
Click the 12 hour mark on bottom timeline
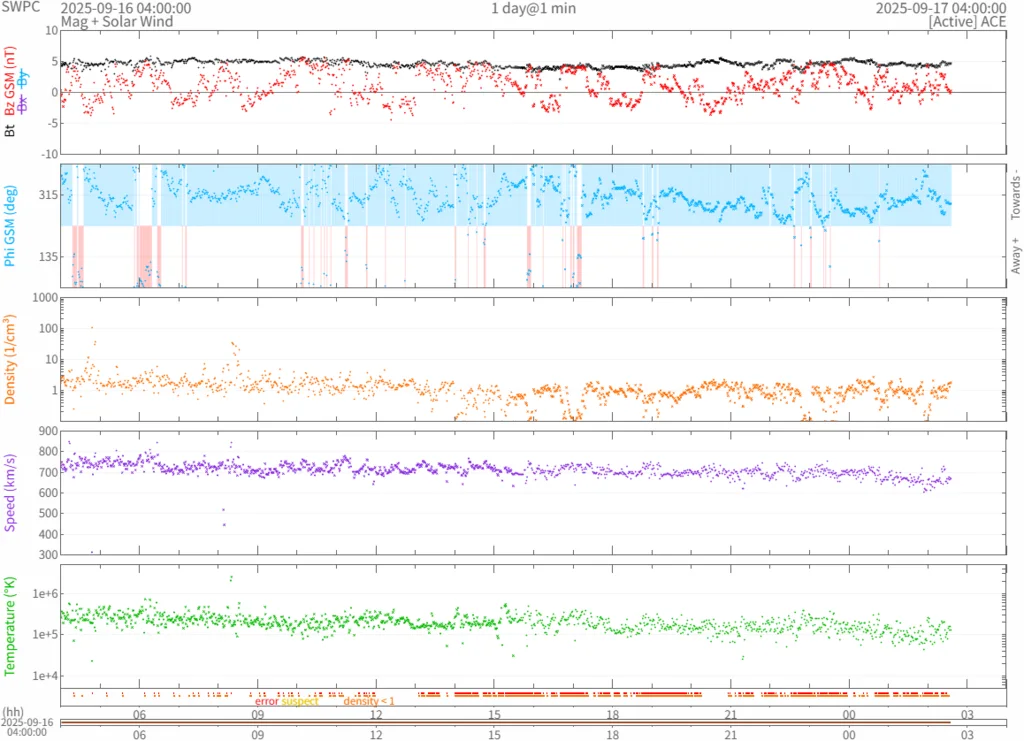click(376, 734)
